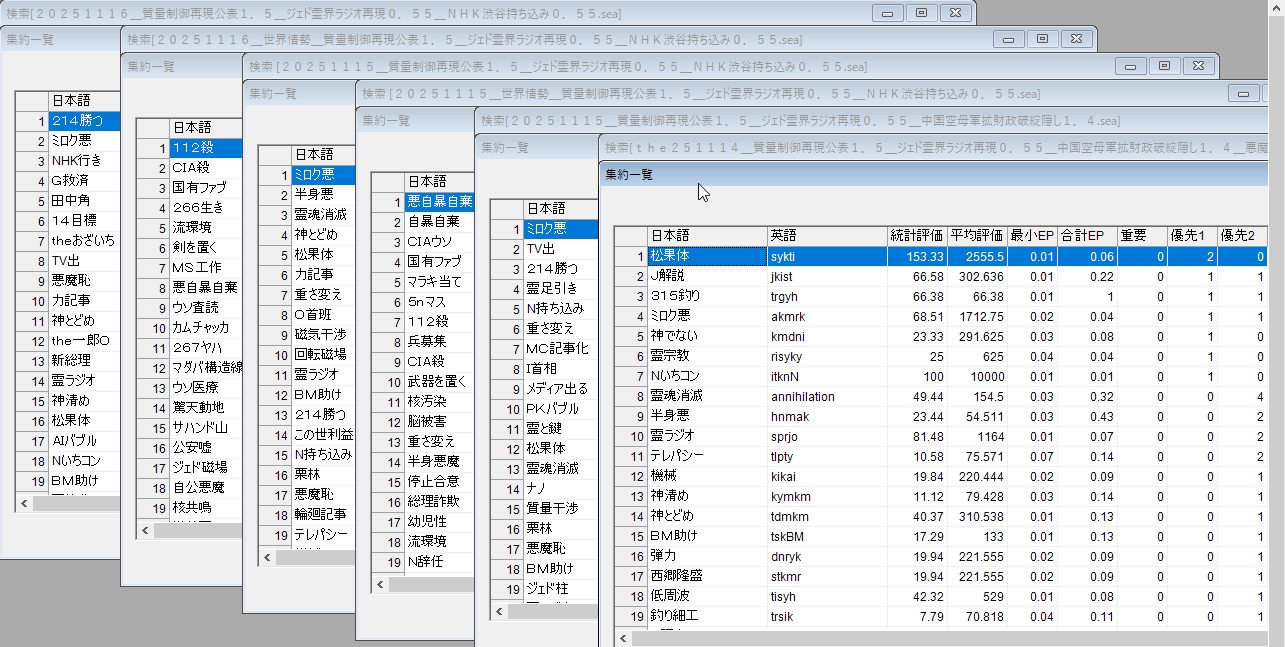Viewport: 1285px width, 647px height.
Task: Click the 優先1 column header
Action: tap(1192, 236)
